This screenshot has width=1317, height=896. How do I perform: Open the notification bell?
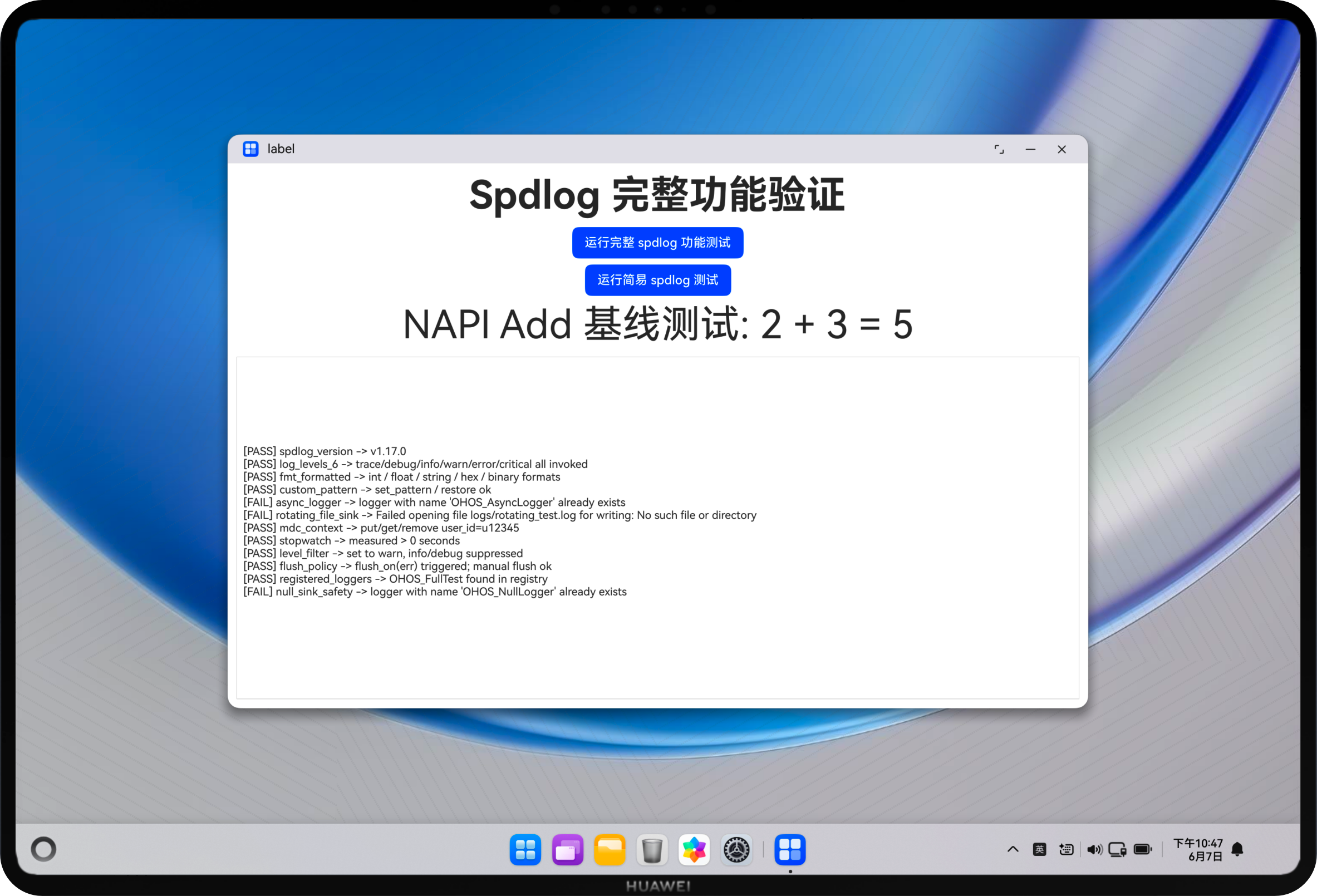coord(1237,849)
